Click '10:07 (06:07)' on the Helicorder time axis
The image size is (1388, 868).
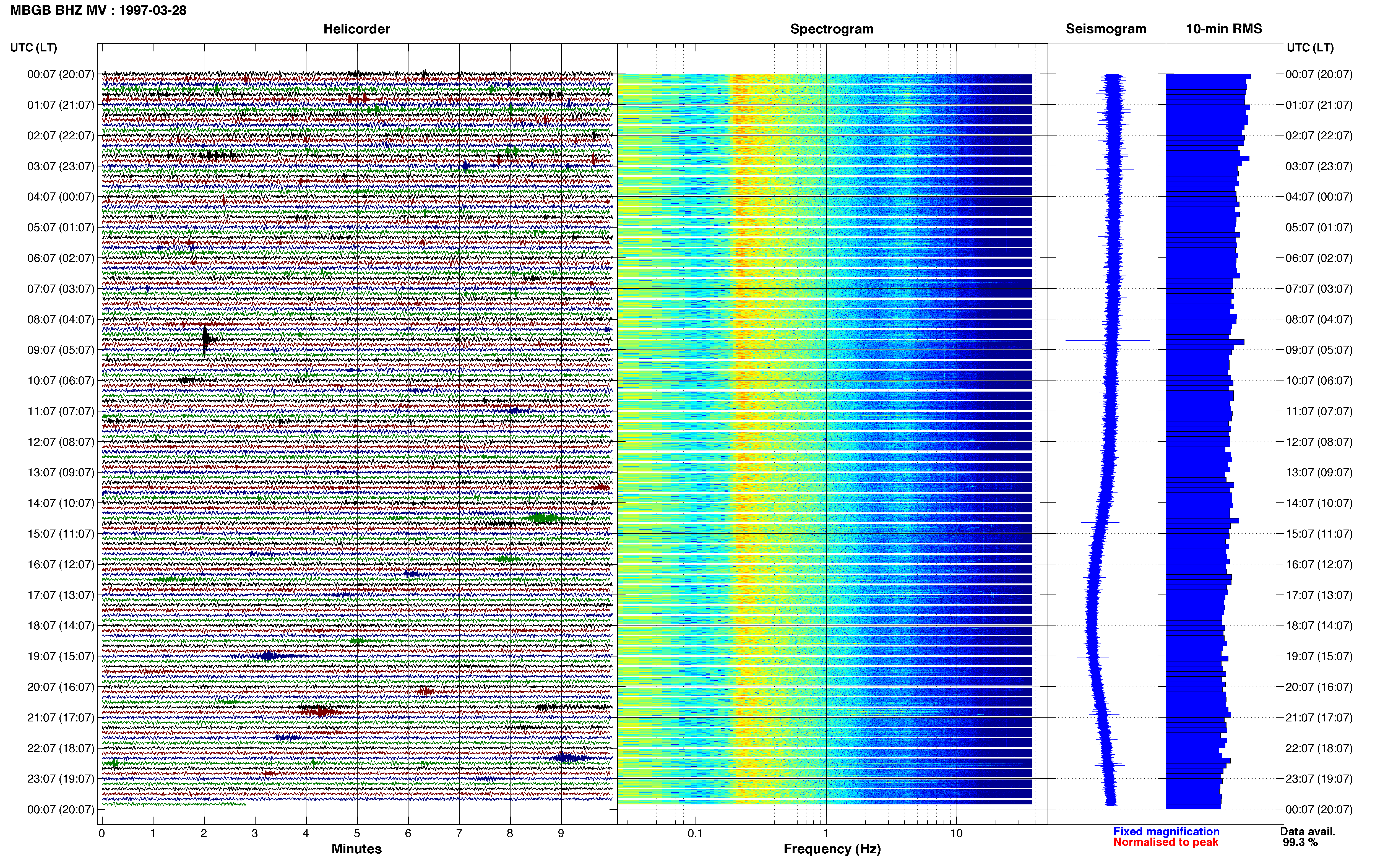(x=60, y=380)
